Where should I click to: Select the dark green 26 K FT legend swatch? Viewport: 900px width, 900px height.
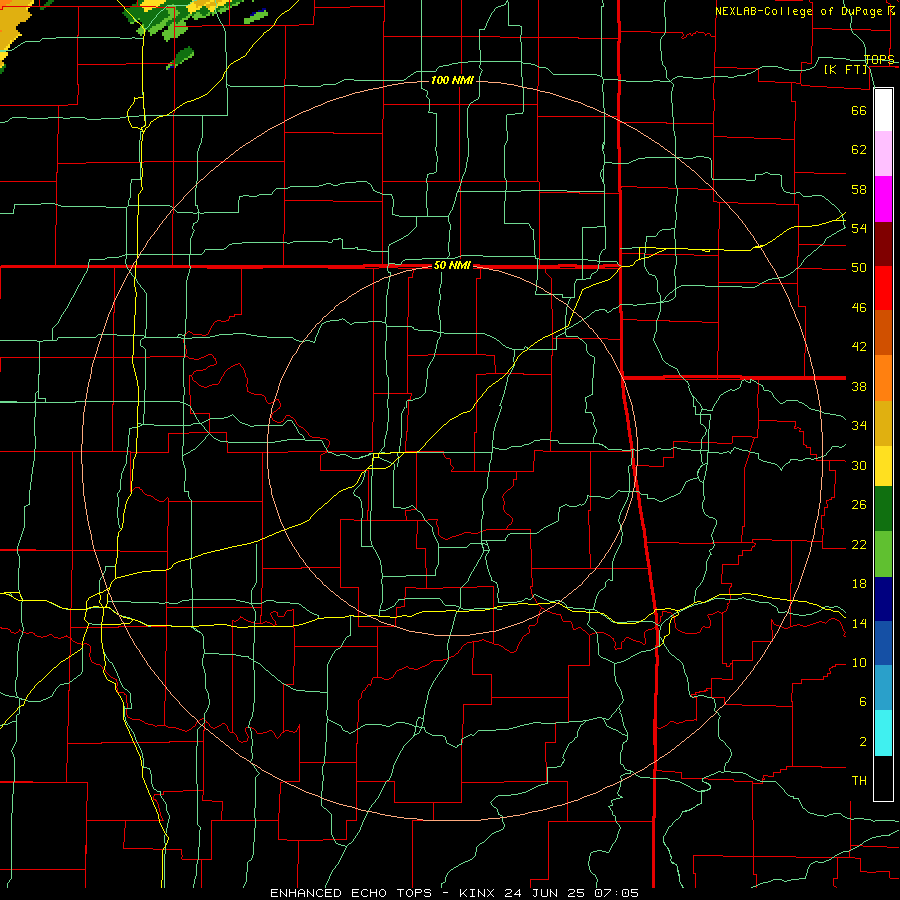pyautogui.click(x=883, y=509)
